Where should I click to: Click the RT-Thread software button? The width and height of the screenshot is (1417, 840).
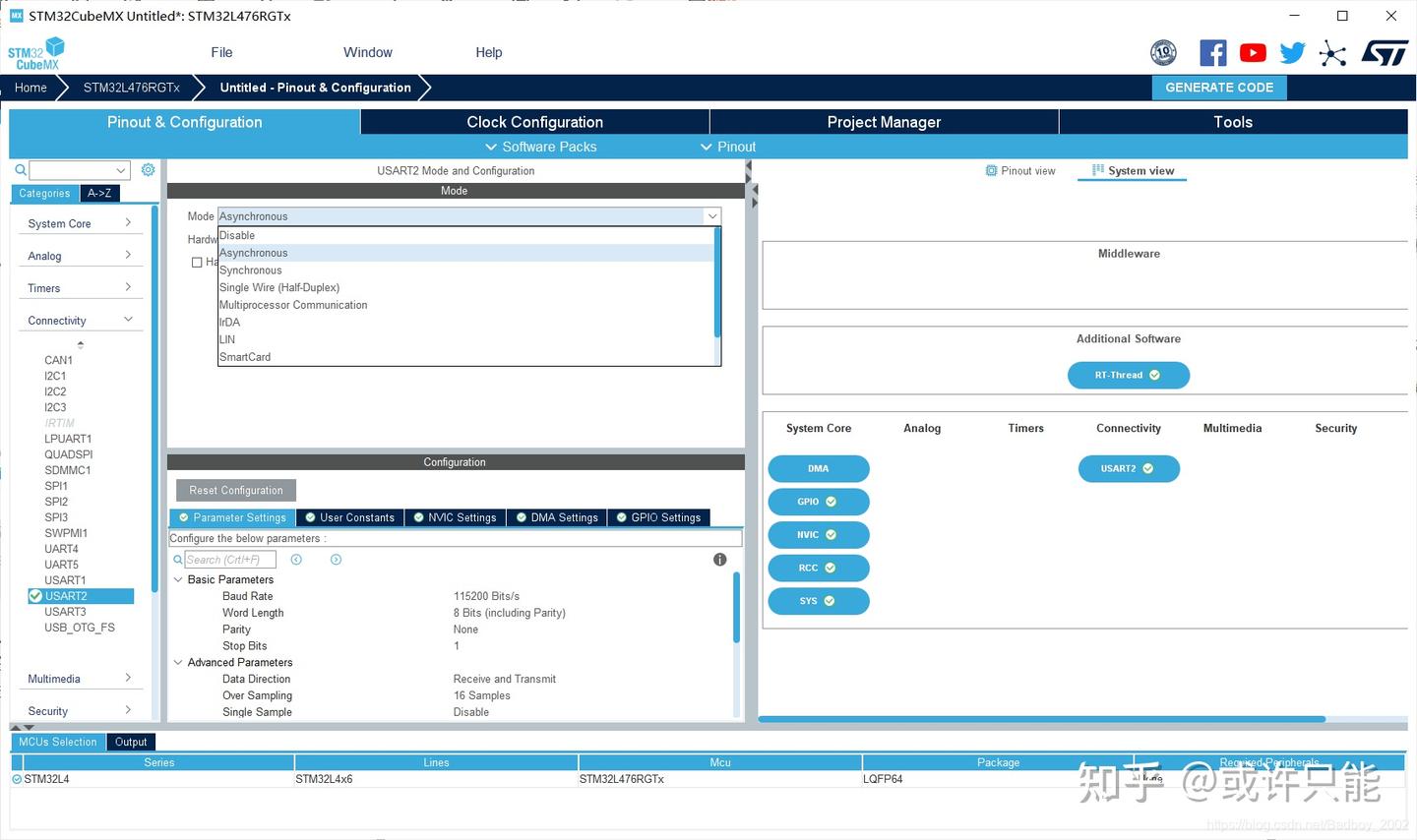1129,376
